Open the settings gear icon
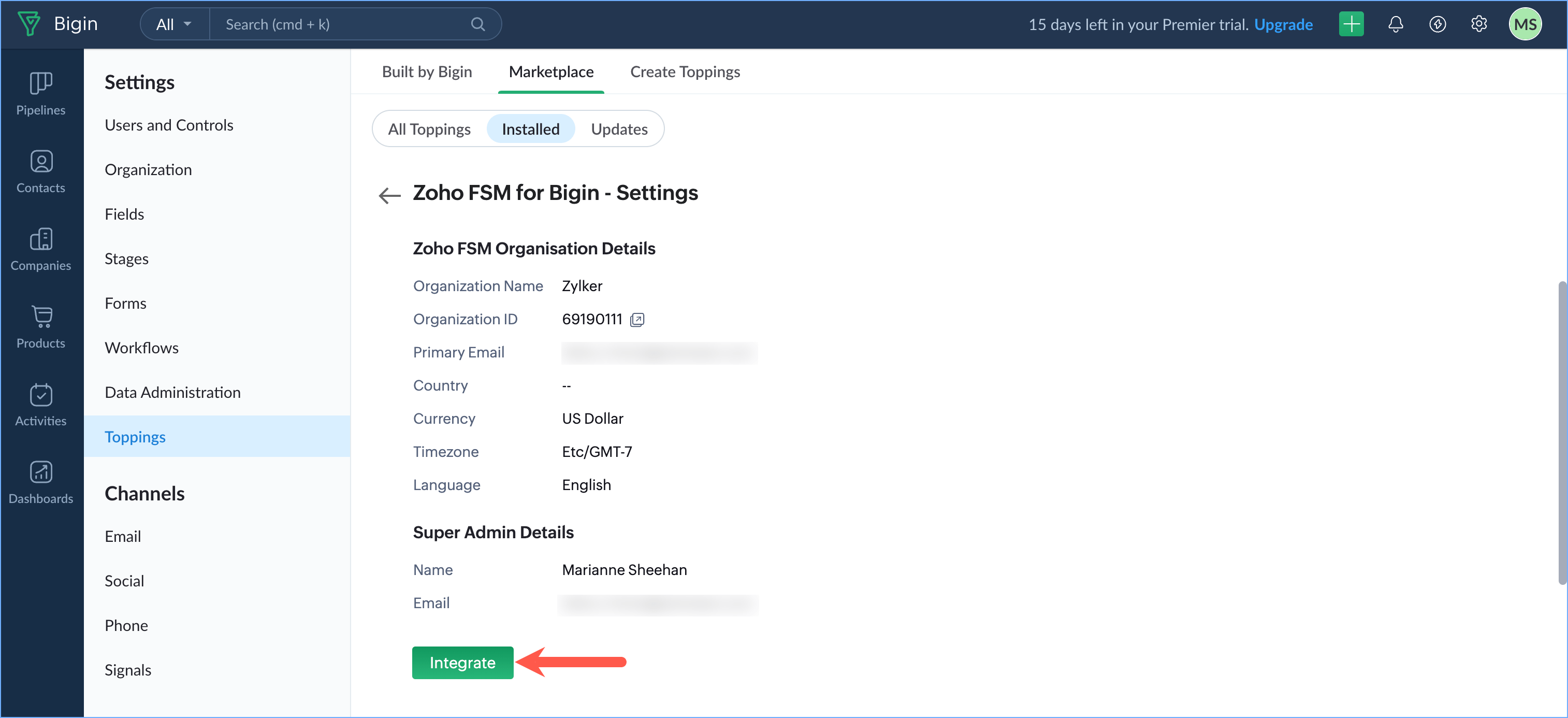The image size is (1568, 718). (1478, 24)
